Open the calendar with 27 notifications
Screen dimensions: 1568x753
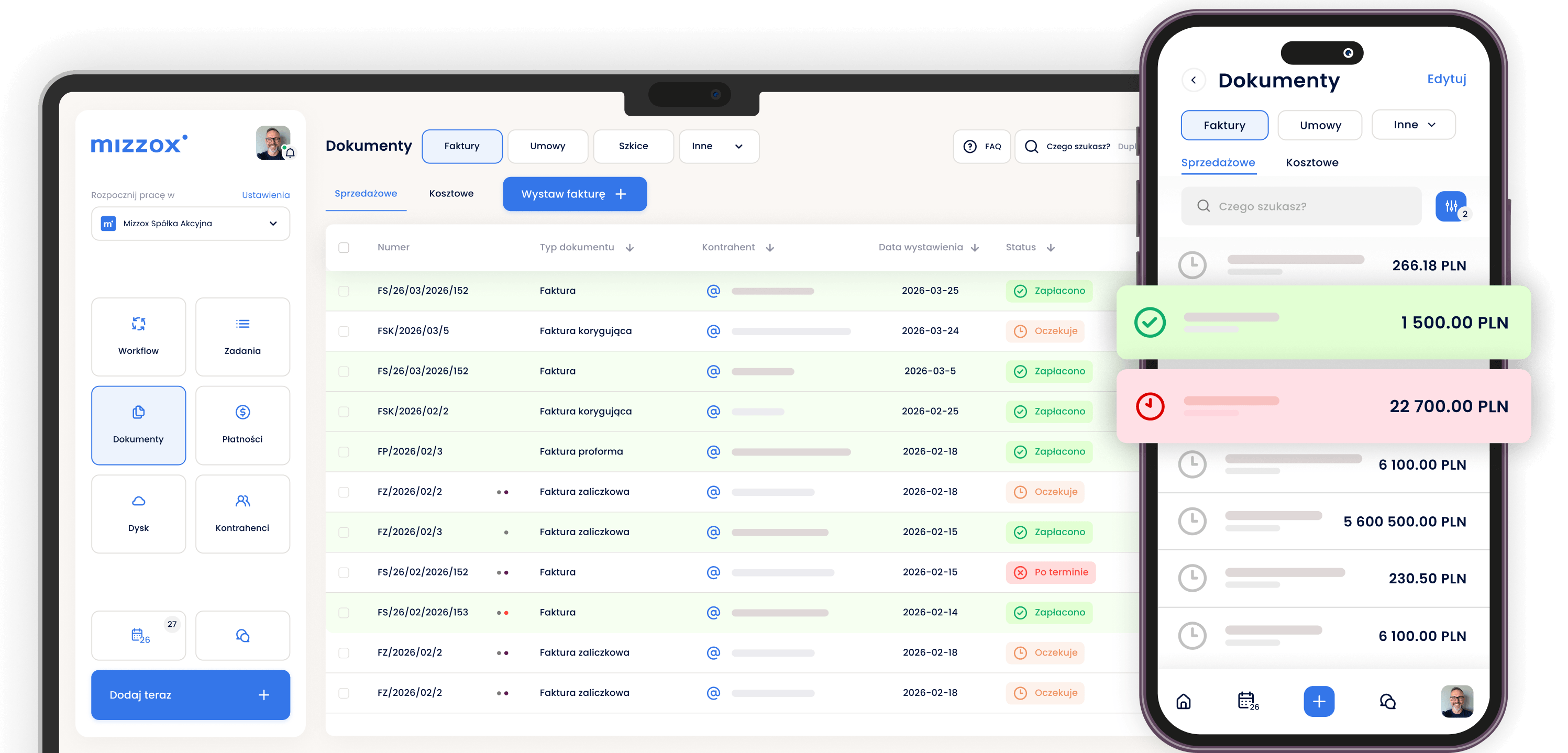138,635
